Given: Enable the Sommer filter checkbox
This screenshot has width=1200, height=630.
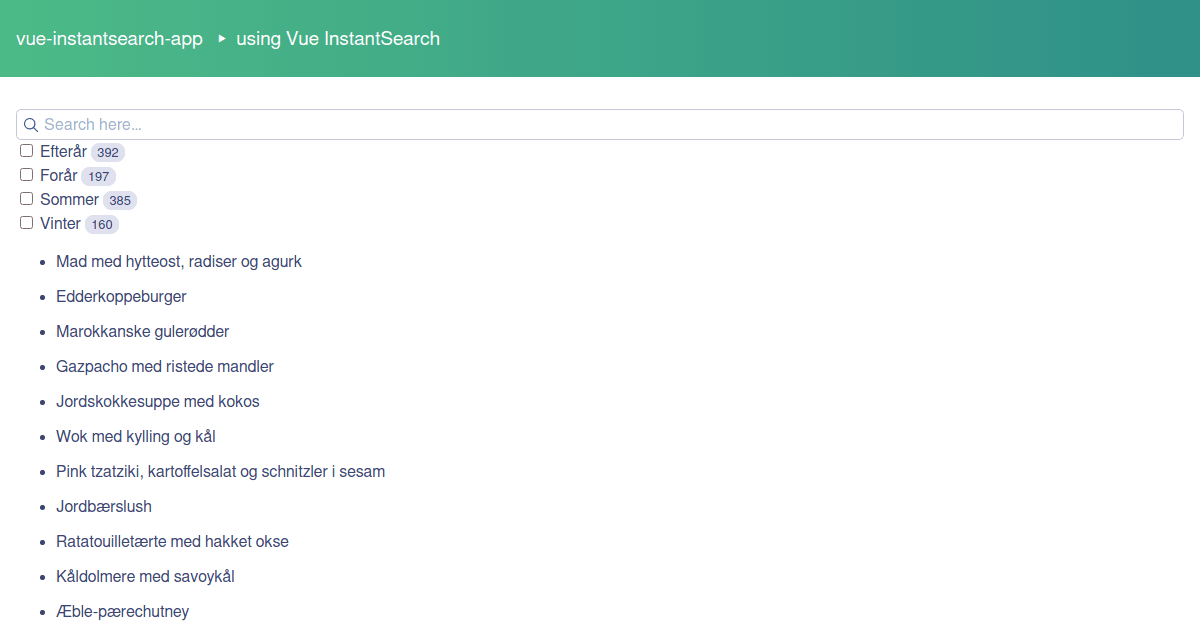Looking at the screenshot, I should pyautogui.click(x=26, y=198).
